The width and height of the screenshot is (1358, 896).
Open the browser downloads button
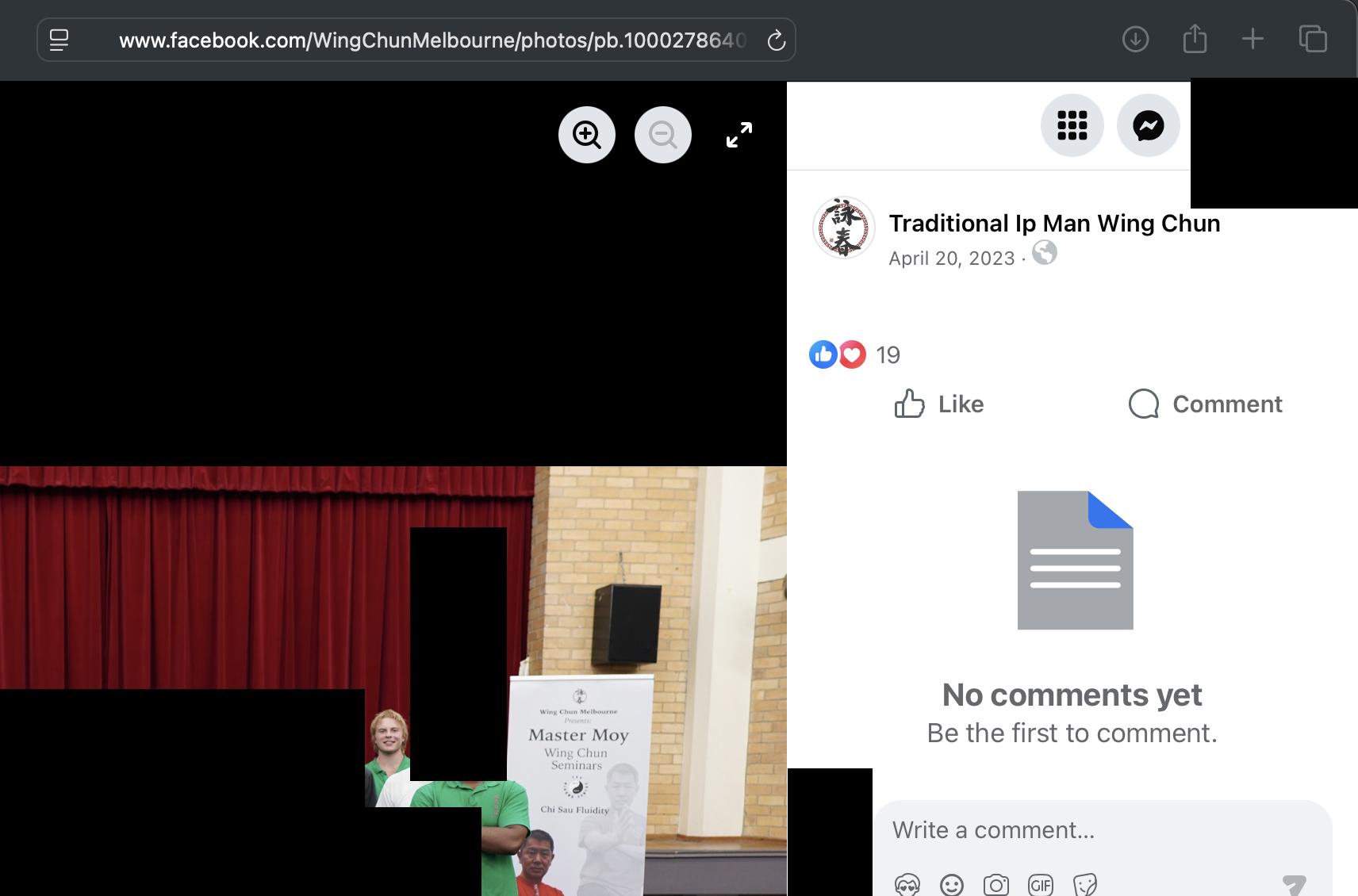(1135, 39)
